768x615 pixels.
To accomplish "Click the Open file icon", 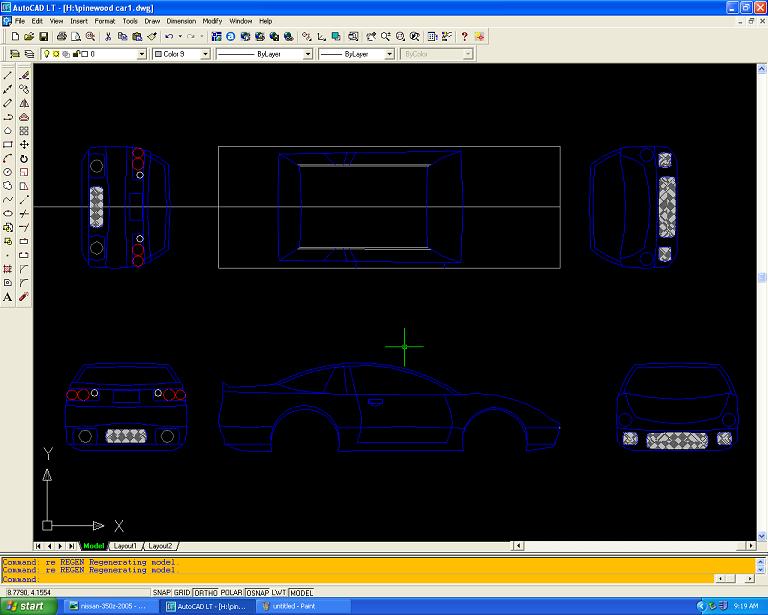I will click(x=29, y=36).
